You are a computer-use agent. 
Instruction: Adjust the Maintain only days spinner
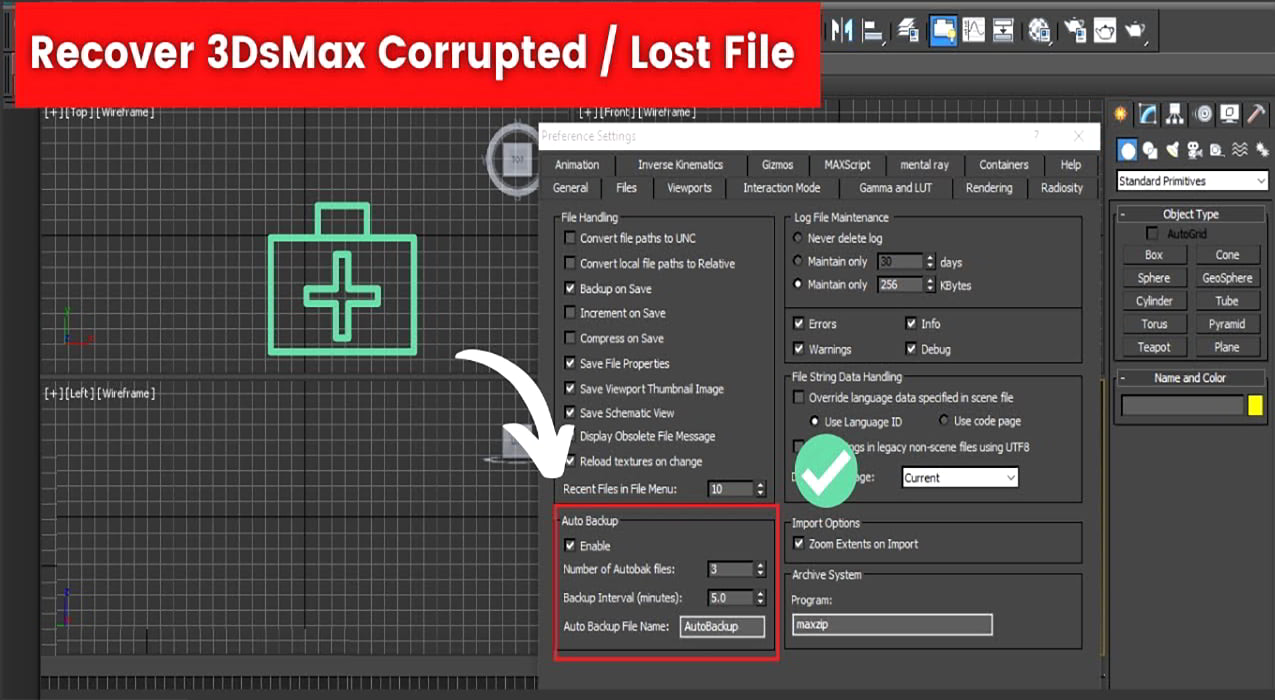(931, 262)
